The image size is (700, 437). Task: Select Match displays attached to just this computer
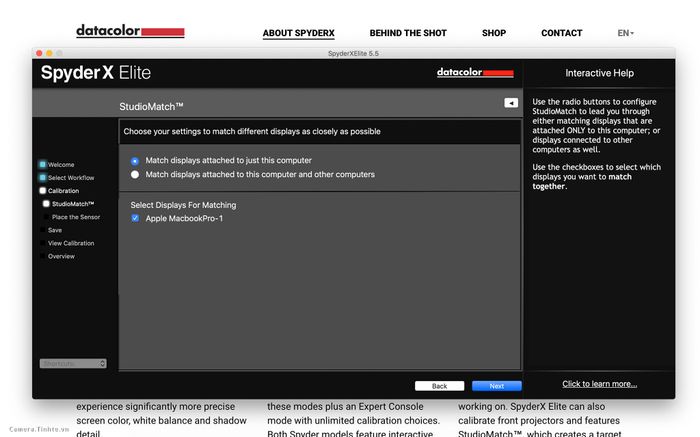135,161
